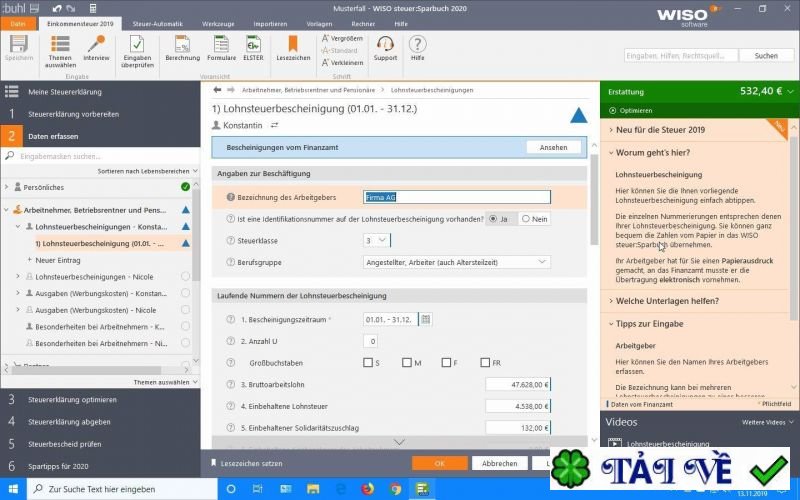Open Themen auswählen in the ribbon
800x500 pixels.
tap(60, 52)
